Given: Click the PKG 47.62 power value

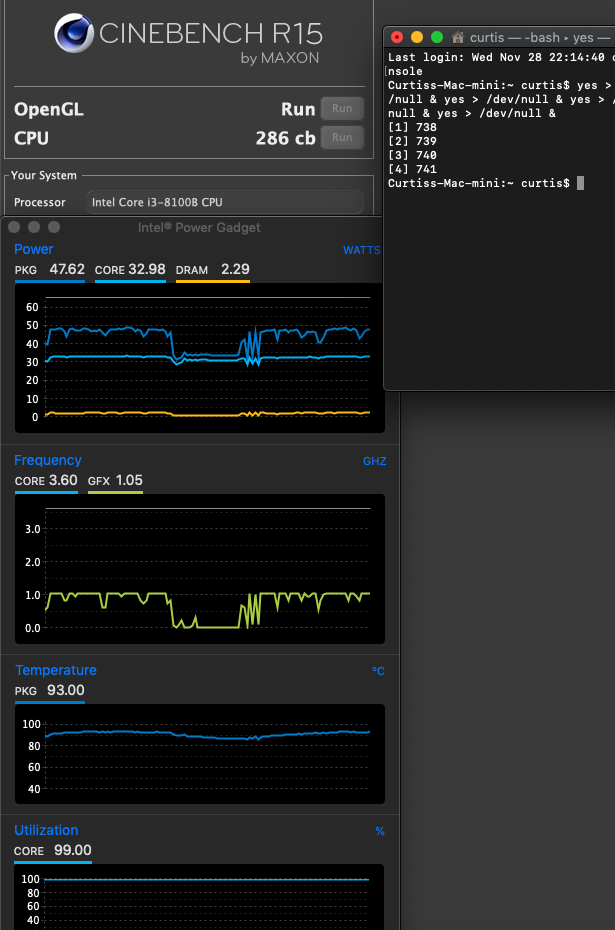Looking at the screenshot, I should 50,270.
